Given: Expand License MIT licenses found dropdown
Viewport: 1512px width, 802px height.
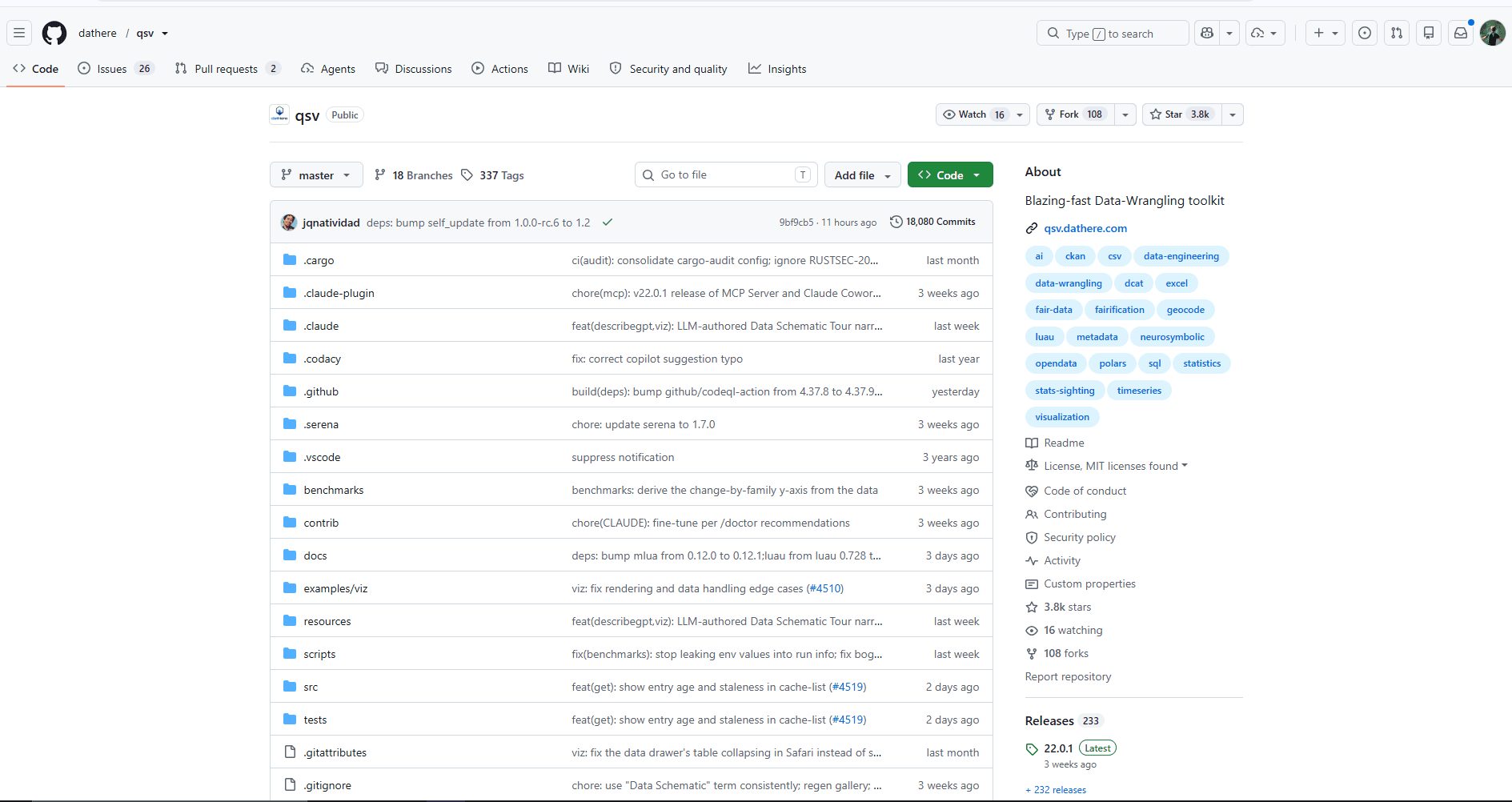Looking at the screenshot, I should click(1116, 466).
